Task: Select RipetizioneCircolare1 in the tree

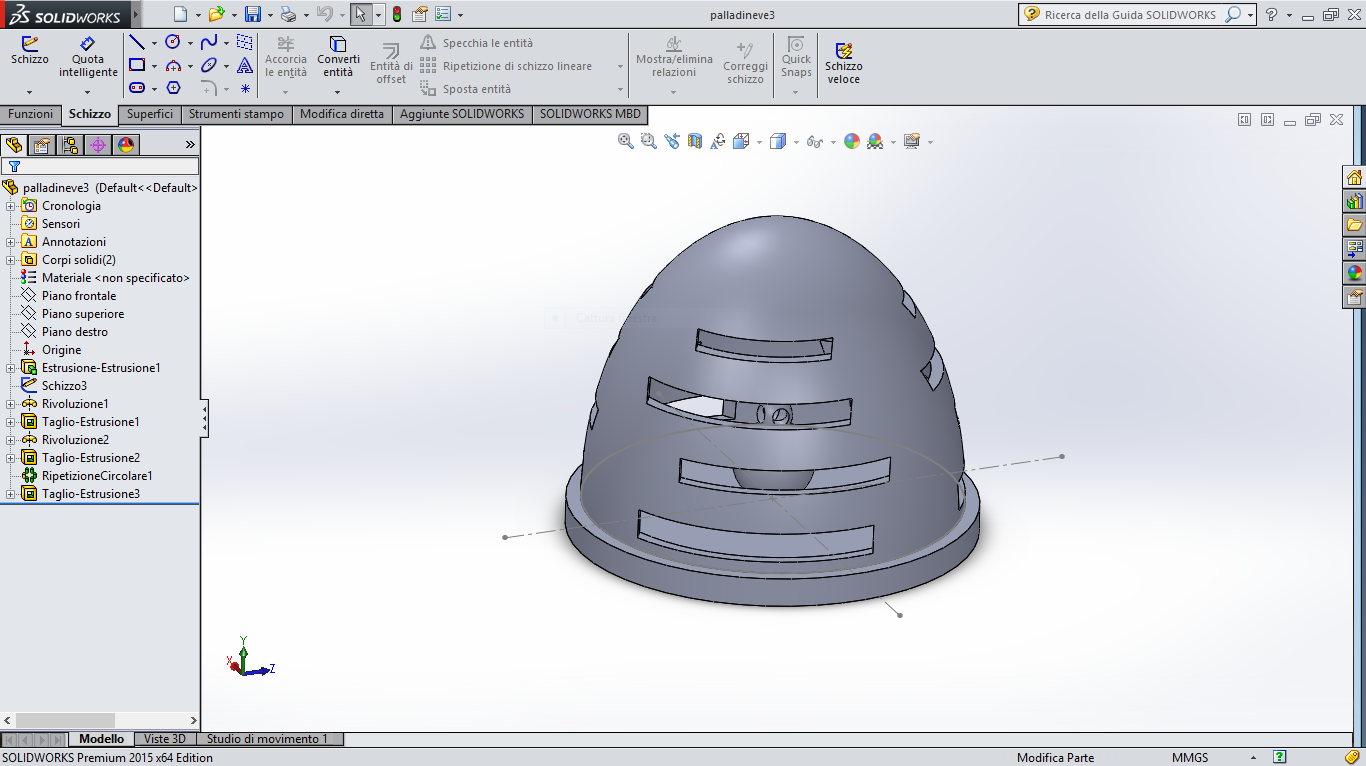Action: point(97,476)
